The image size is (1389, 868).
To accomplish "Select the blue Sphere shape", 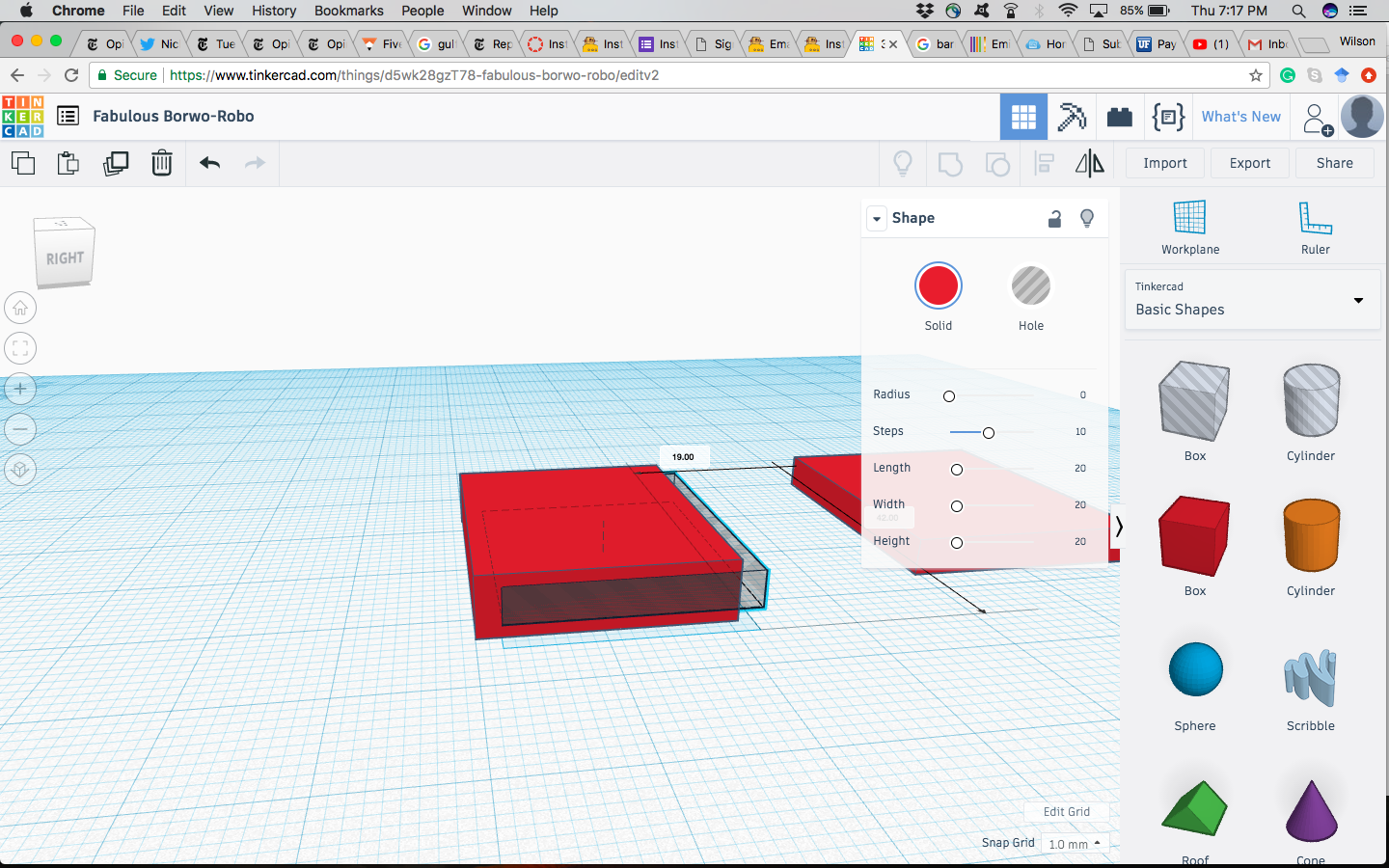I will [1195, 669].
